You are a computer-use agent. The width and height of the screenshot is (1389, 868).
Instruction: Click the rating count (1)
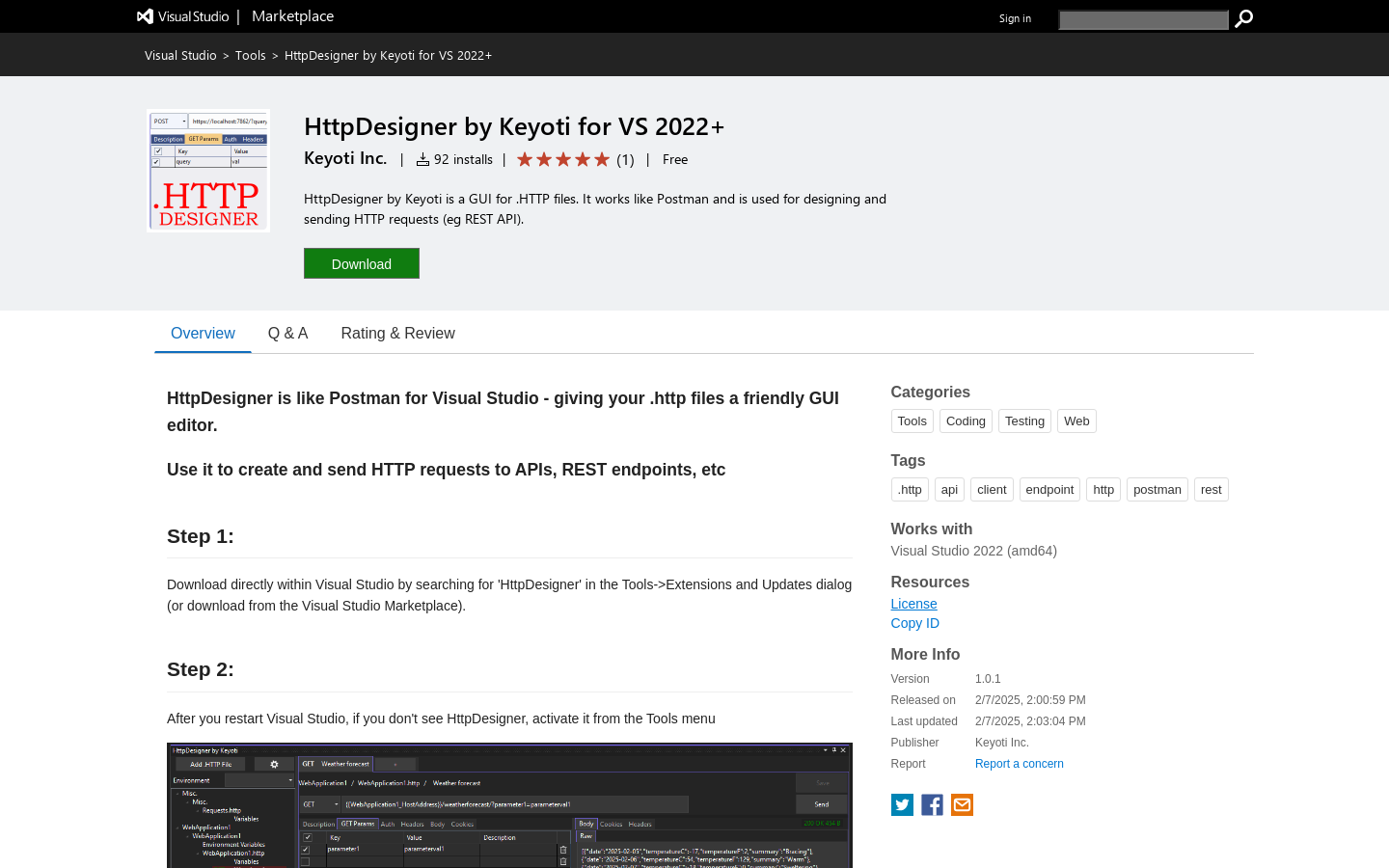point(625,160)
